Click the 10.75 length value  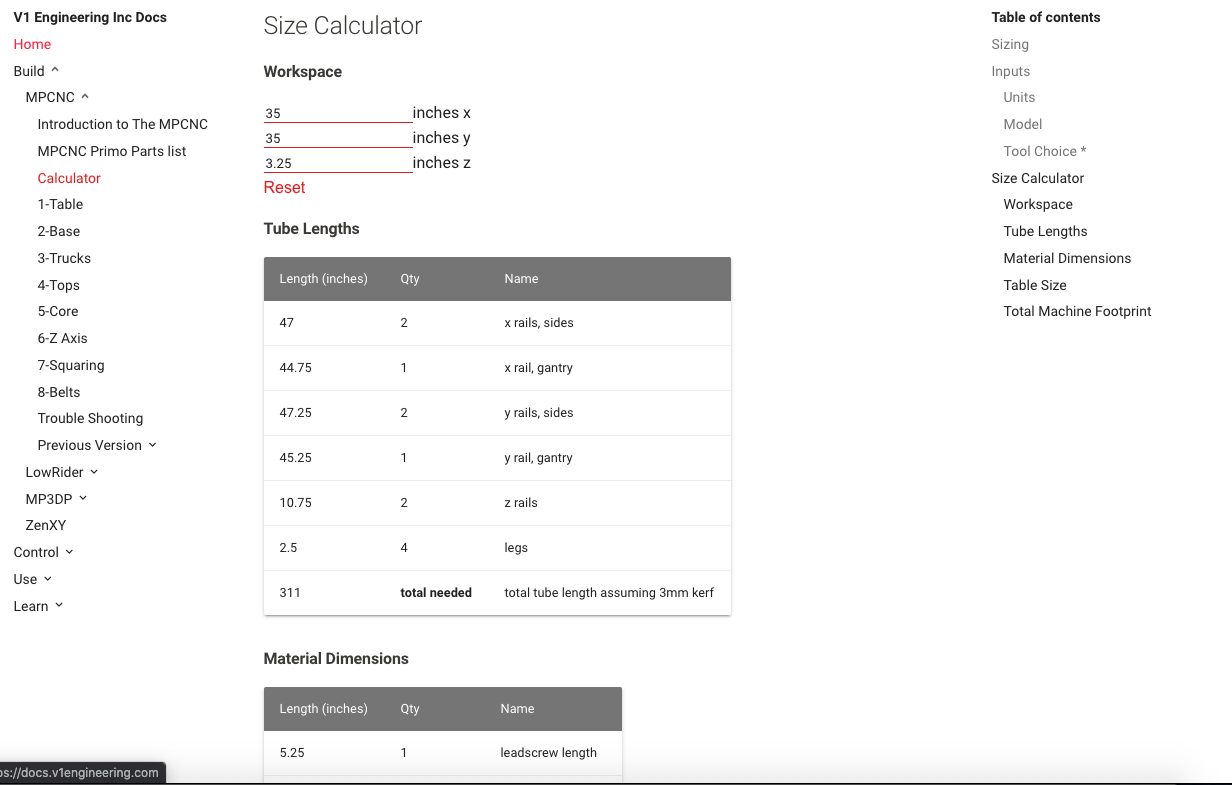click(296, 503)
